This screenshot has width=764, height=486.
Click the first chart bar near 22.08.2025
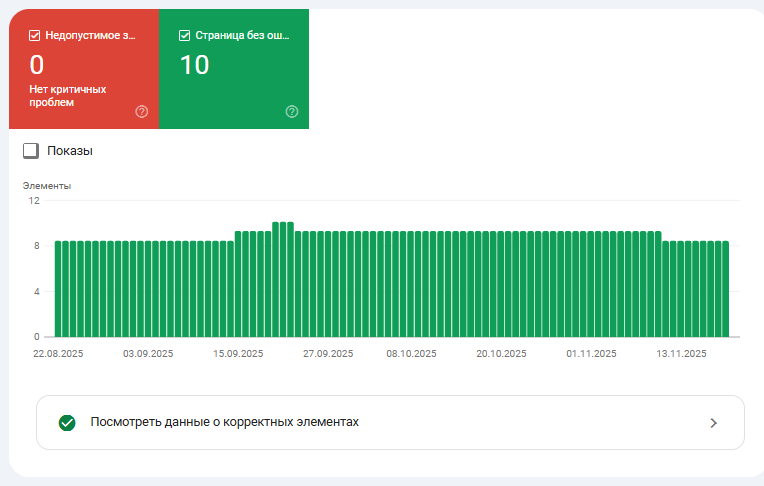(x=58, y=289)
